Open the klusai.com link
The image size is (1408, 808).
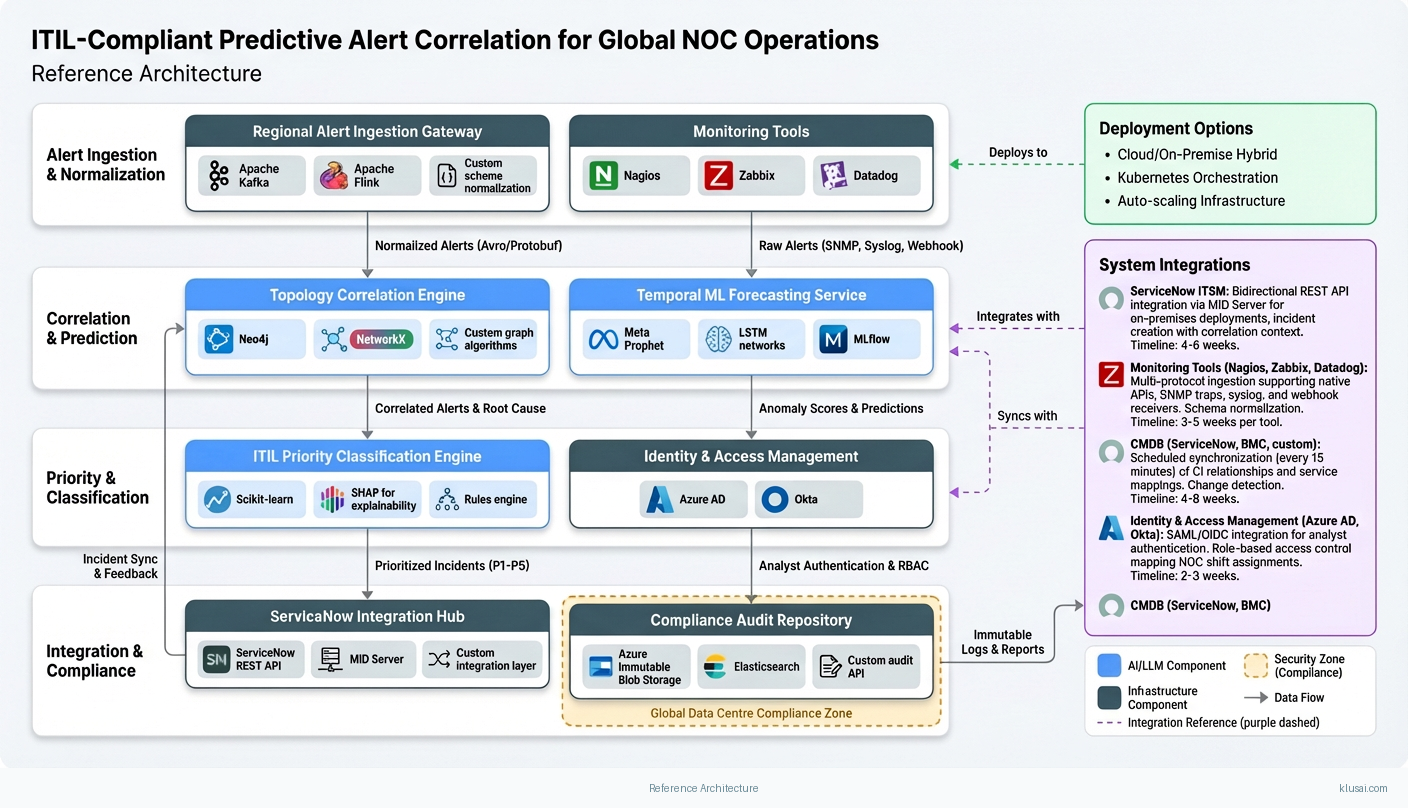point(1362,788)
